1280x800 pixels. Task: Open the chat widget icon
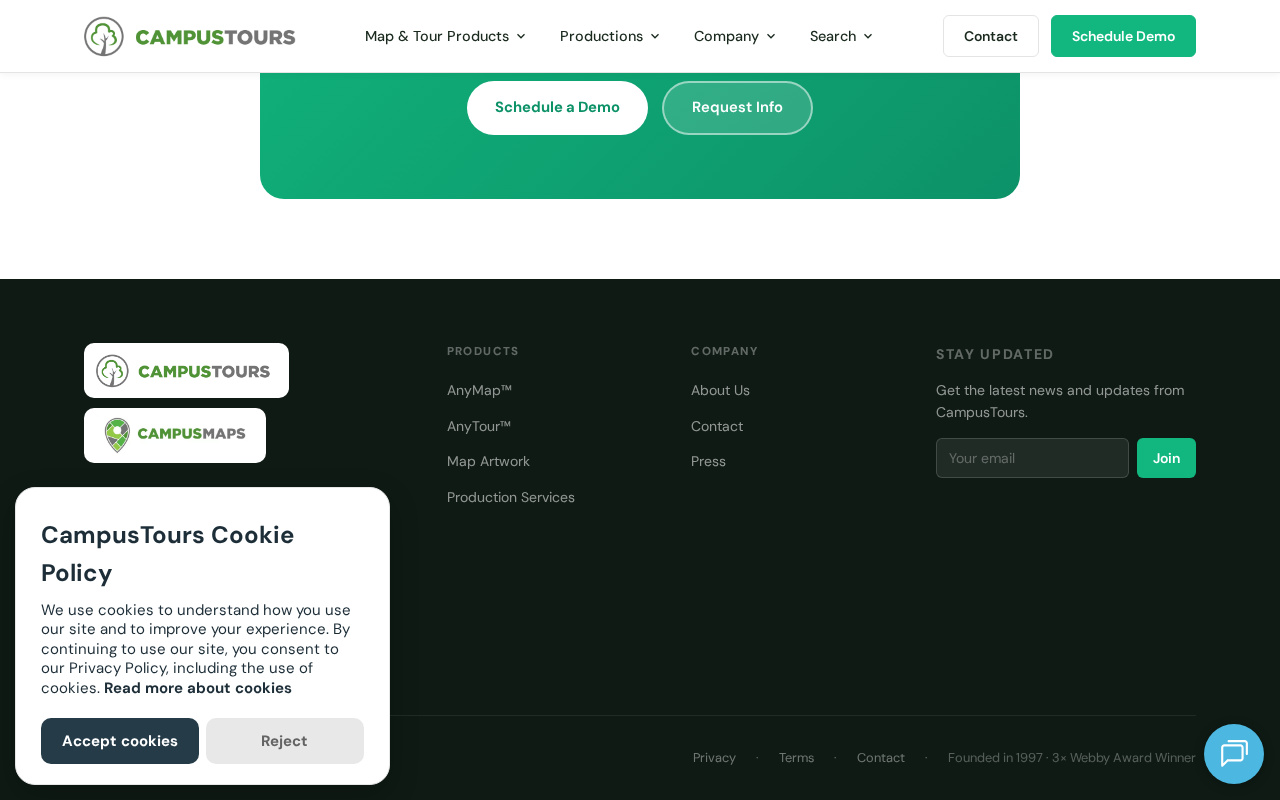(1234, 754)
